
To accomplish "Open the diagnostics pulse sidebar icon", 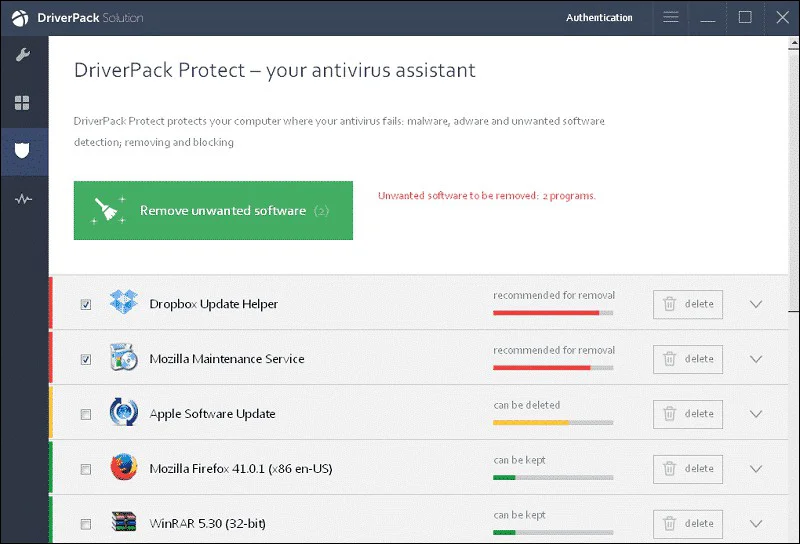I will pyautogui.click(x=23, y=199).
